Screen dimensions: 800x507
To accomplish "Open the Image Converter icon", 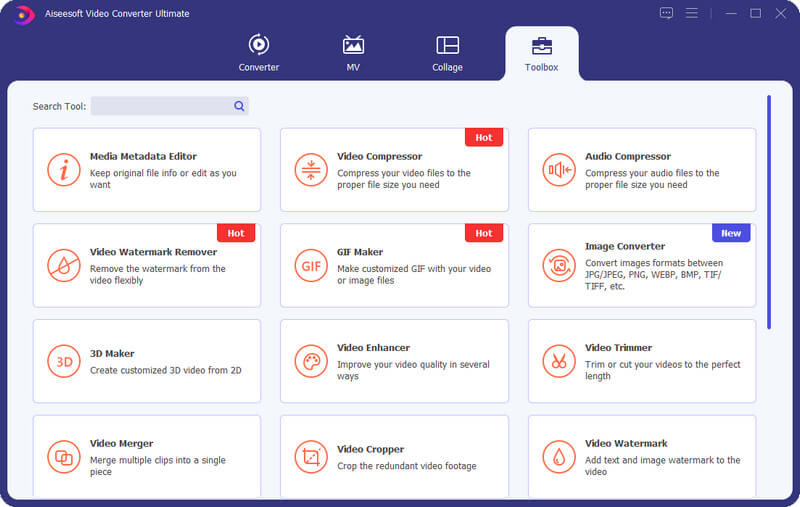I will pyautogui.click(x=559, y=266).
